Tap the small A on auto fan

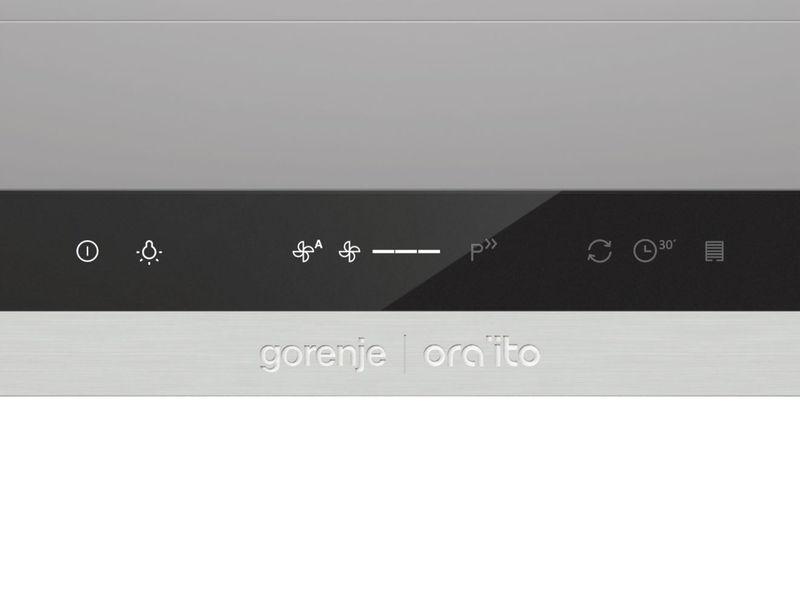pos(318,244)
